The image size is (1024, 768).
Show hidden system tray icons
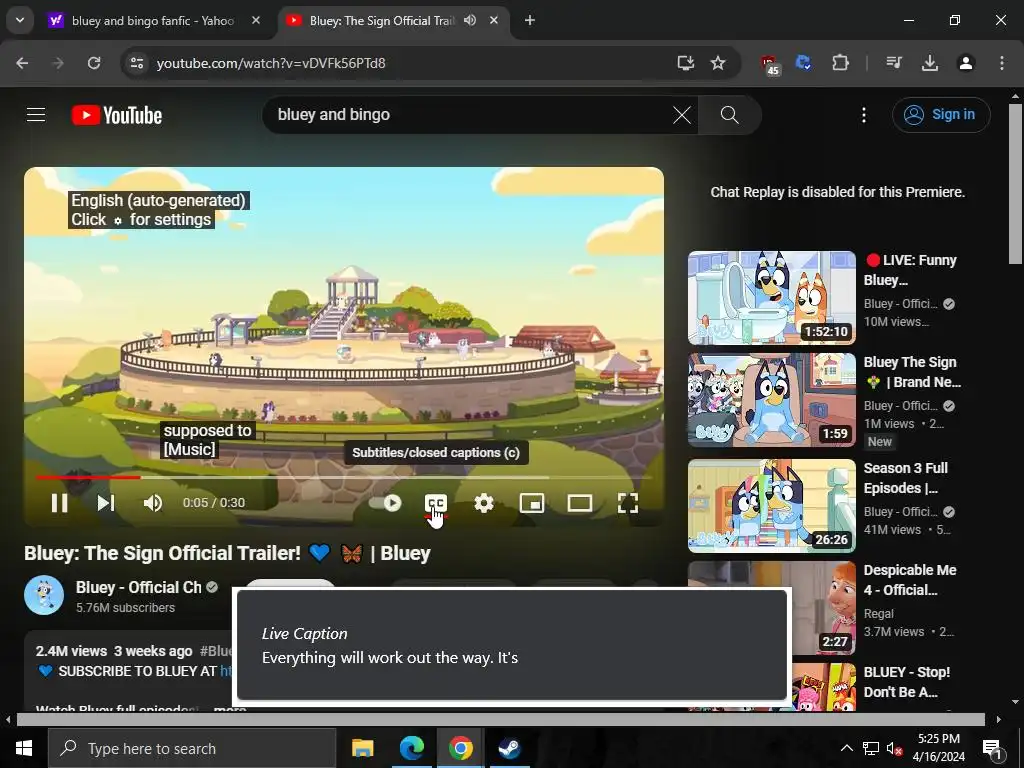(846, 748)
